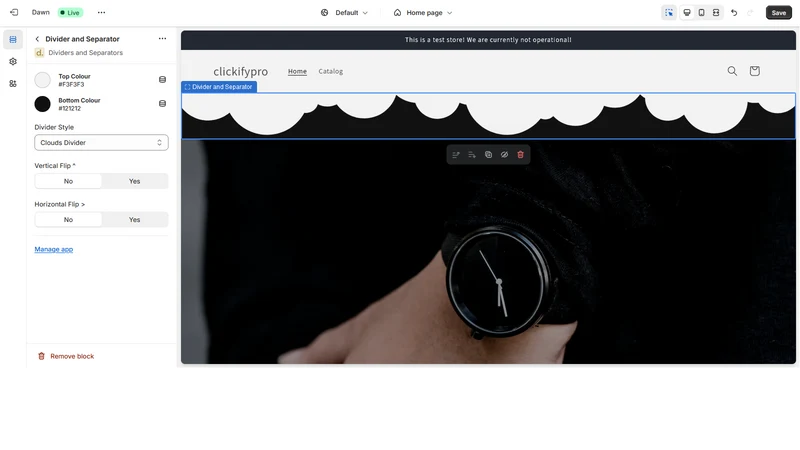Set Horizontal Flip to Yes

click(x=135, y=219)
